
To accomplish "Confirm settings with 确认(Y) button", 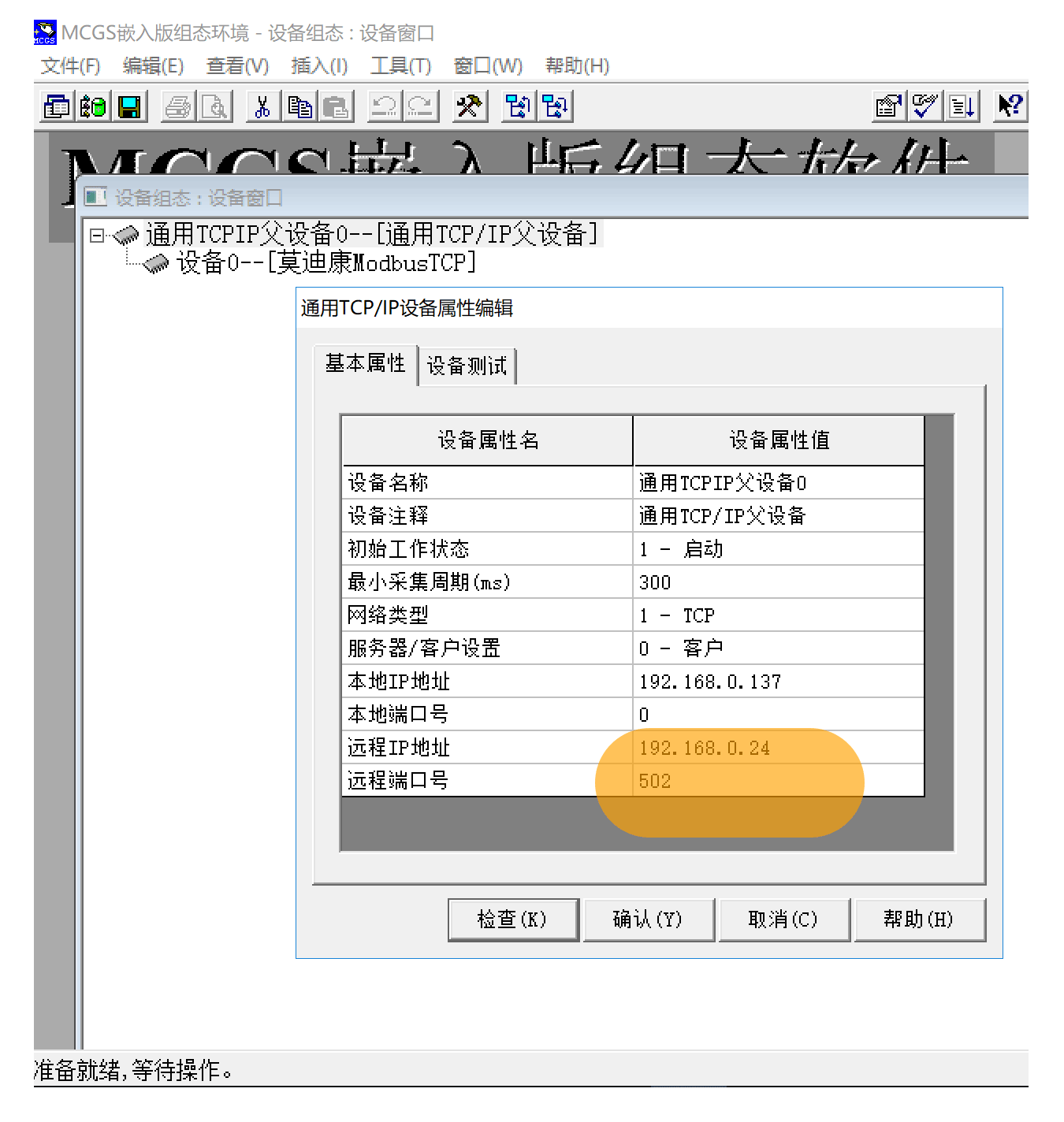I will point(649,920).
